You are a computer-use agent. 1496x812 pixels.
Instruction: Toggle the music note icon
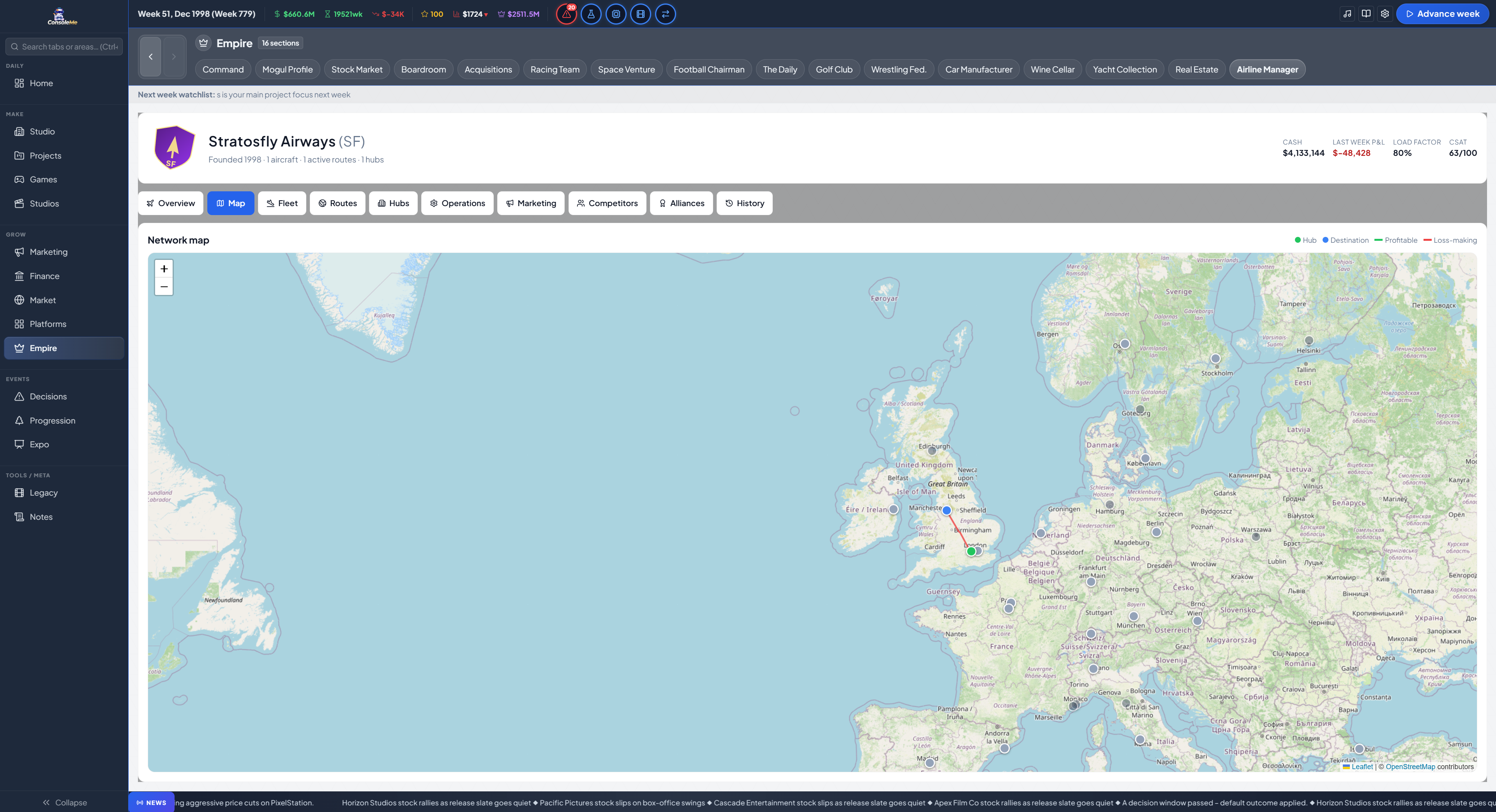(1347, 14)
